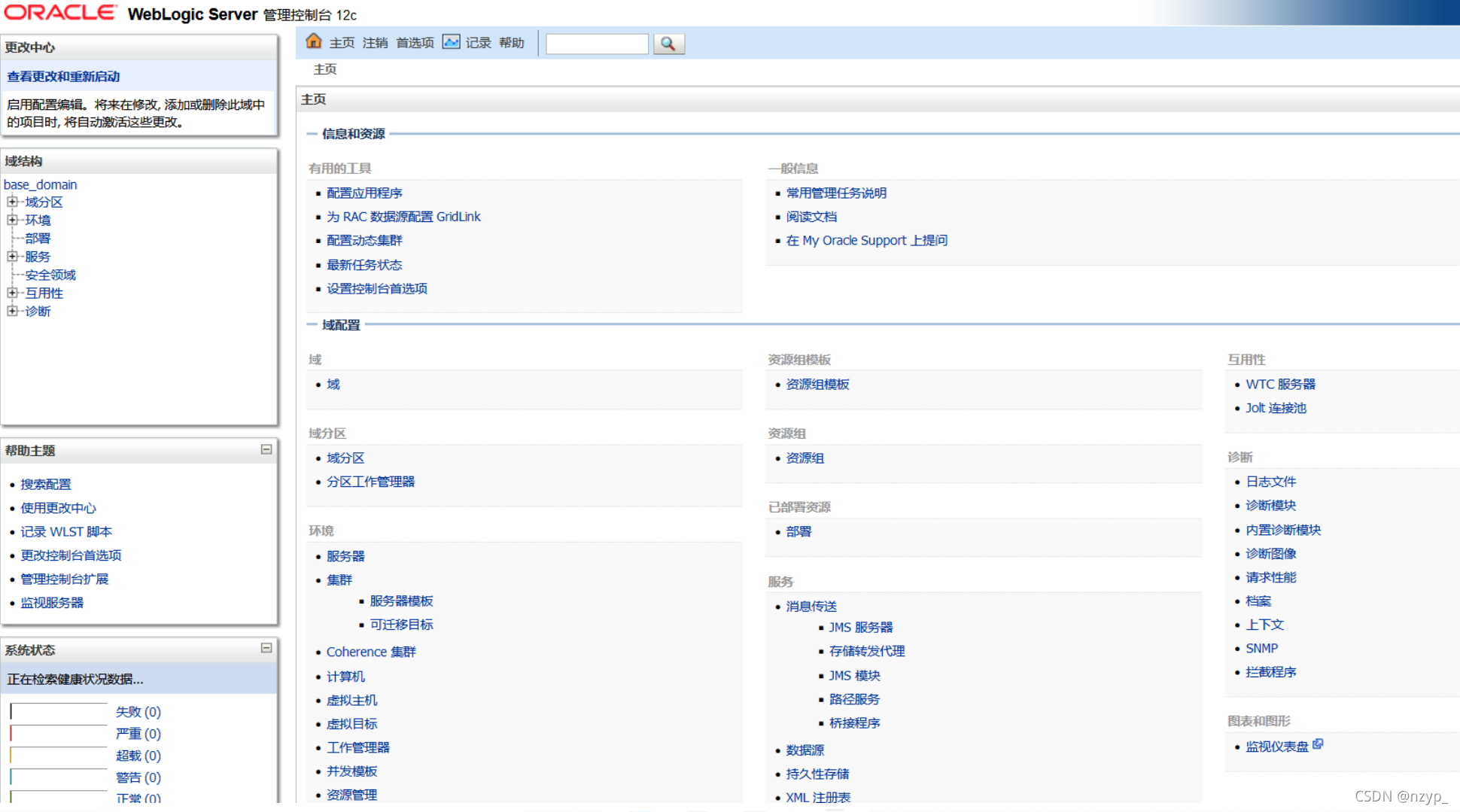Screen dimensions: 1460x812
Task: Click 存储转发代理 link
Action: [867, 651]
